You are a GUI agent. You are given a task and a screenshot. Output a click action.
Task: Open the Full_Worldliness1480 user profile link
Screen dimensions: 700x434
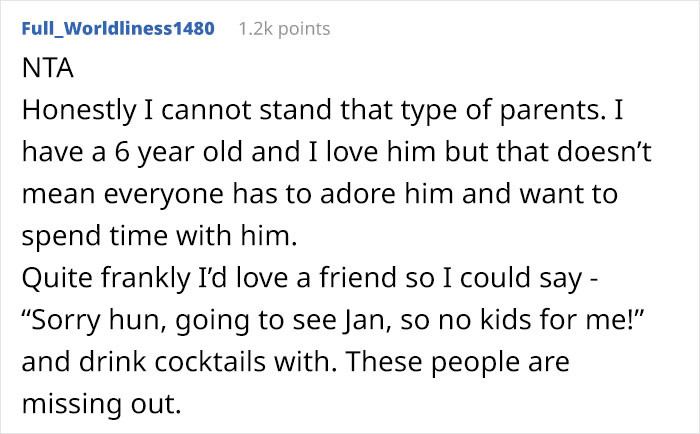pos(118,29)
